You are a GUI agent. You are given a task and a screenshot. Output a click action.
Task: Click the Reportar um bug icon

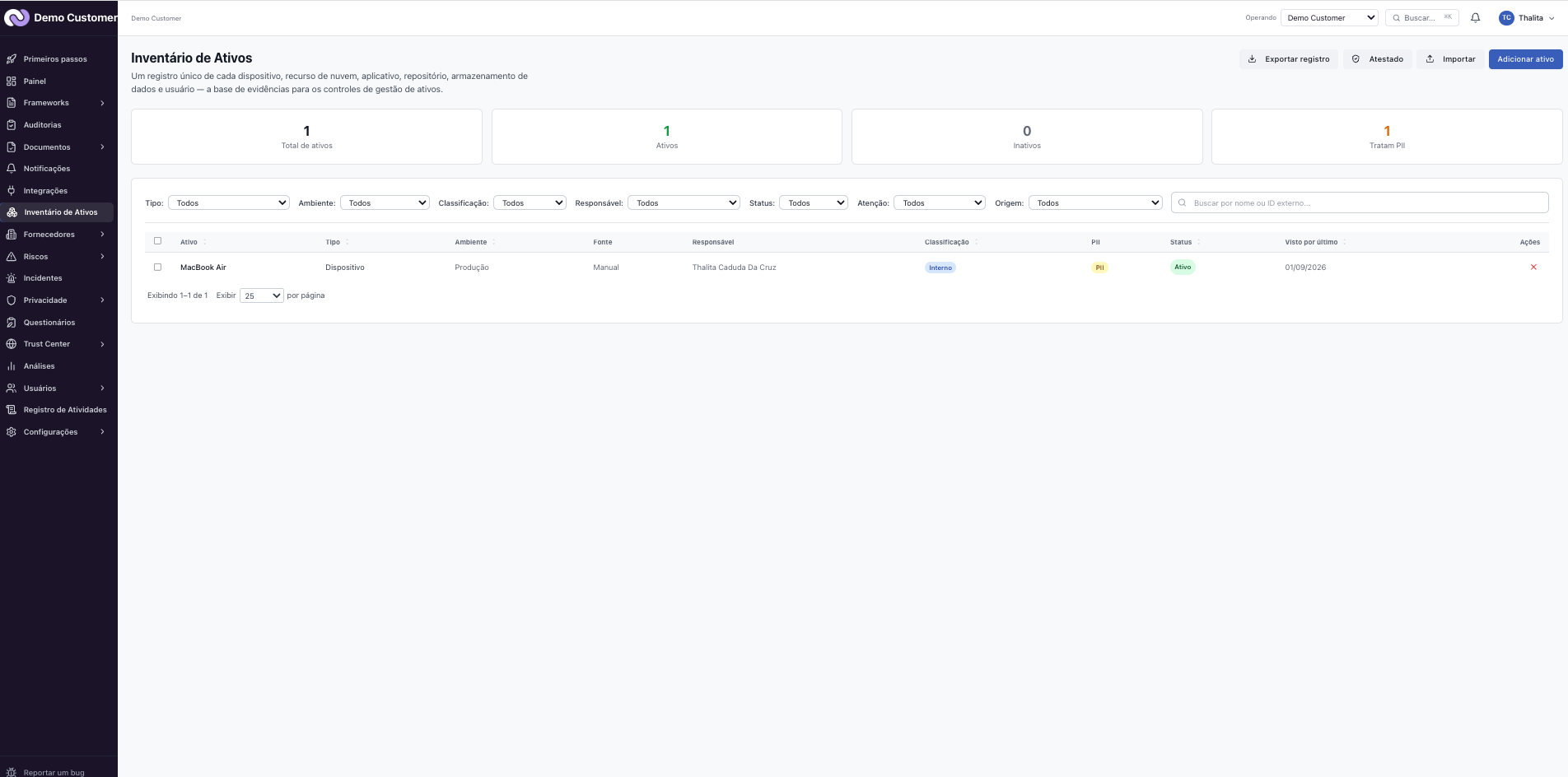(x=12, y=772)
